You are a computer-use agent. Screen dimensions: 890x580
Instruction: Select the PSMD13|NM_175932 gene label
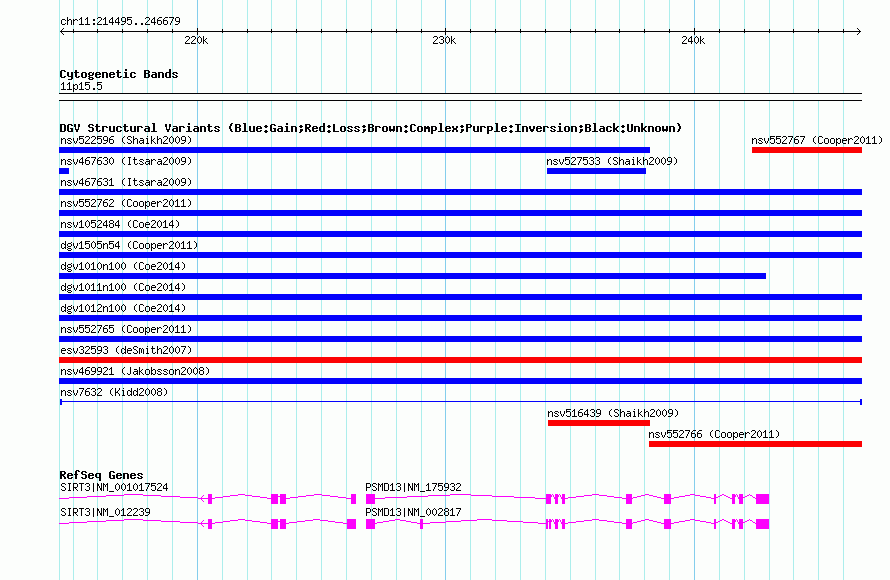[413, 487]
